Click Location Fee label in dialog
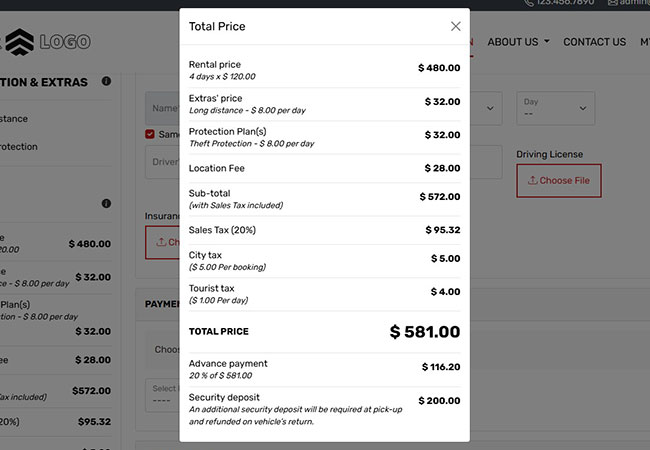The height and width of the screenshot is (450, 650). tap(216, 168)
